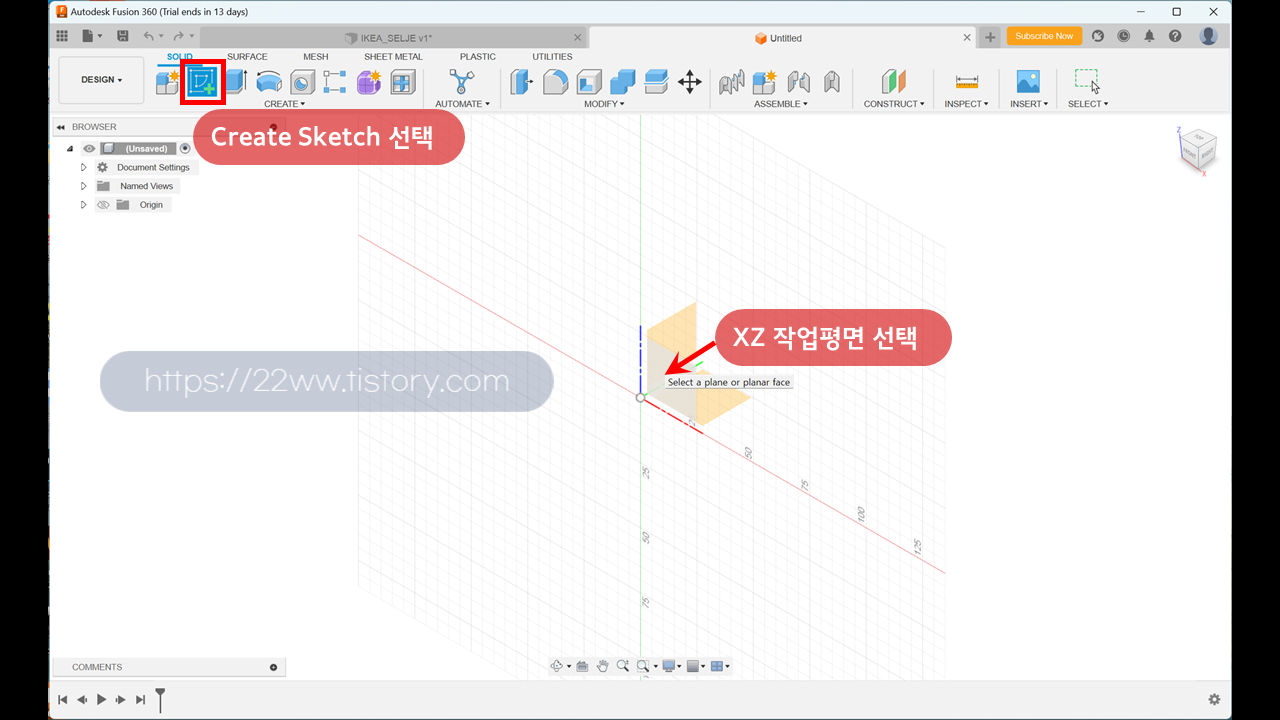Image resolution: width=1280 pixels, height=720 pixels.
Task: Expand the Origin folder node
Action: [x=84, y=205]
